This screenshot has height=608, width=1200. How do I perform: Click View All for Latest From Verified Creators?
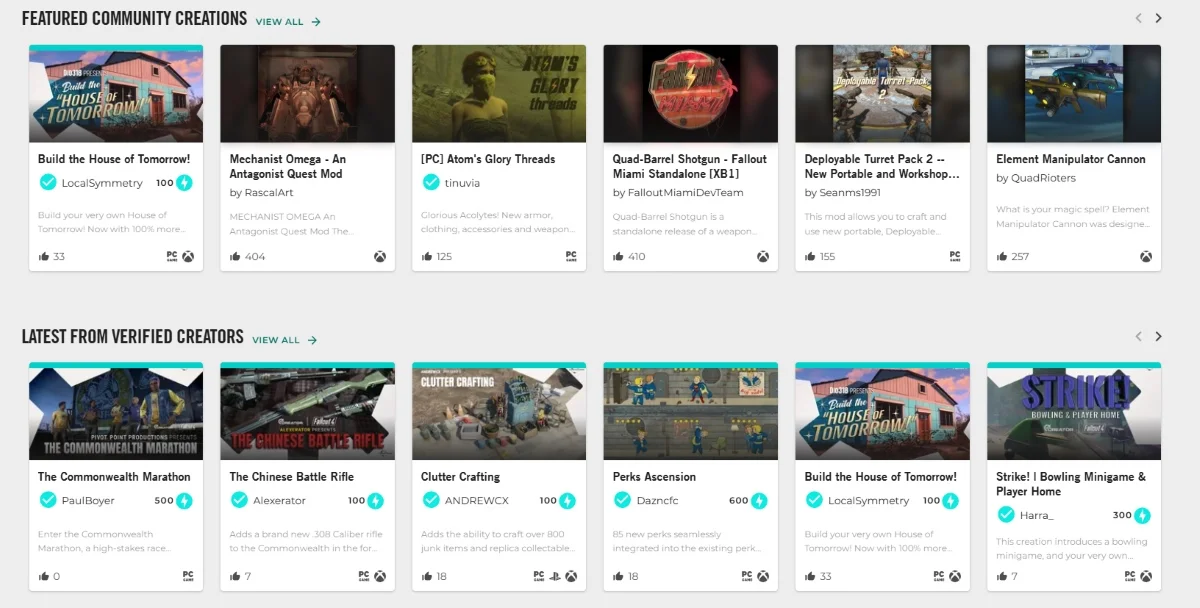[x=285, y=340]
